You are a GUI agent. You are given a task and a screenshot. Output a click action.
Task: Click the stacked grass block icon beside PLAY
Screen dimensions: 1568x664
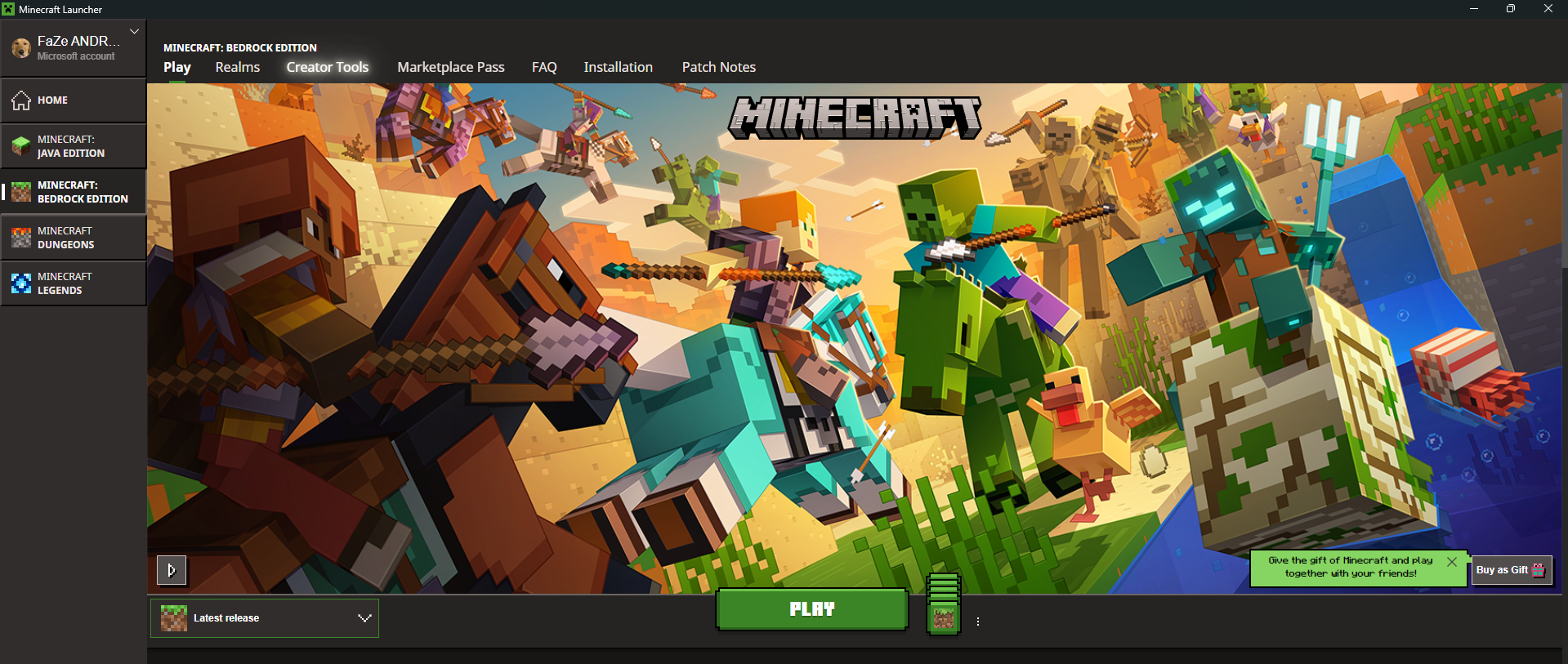pyautogui.click(x=944, y=605)
